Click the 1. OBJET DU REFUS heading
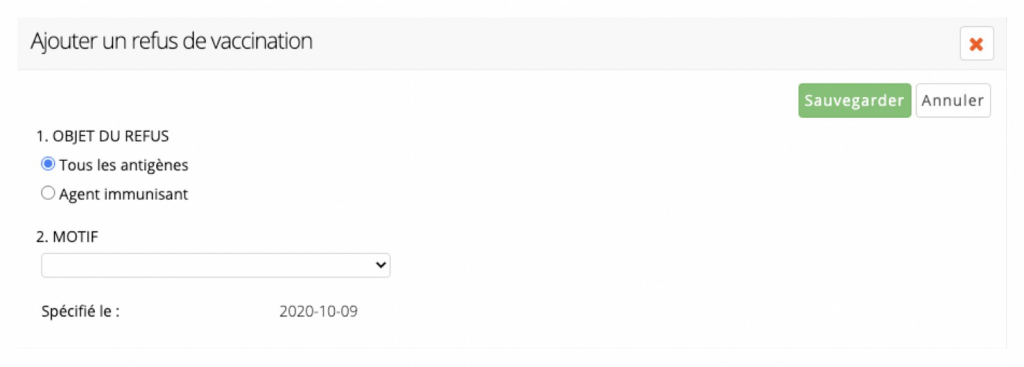The image size is (1024, 367). pyautogui.click(x=103, y=136)
